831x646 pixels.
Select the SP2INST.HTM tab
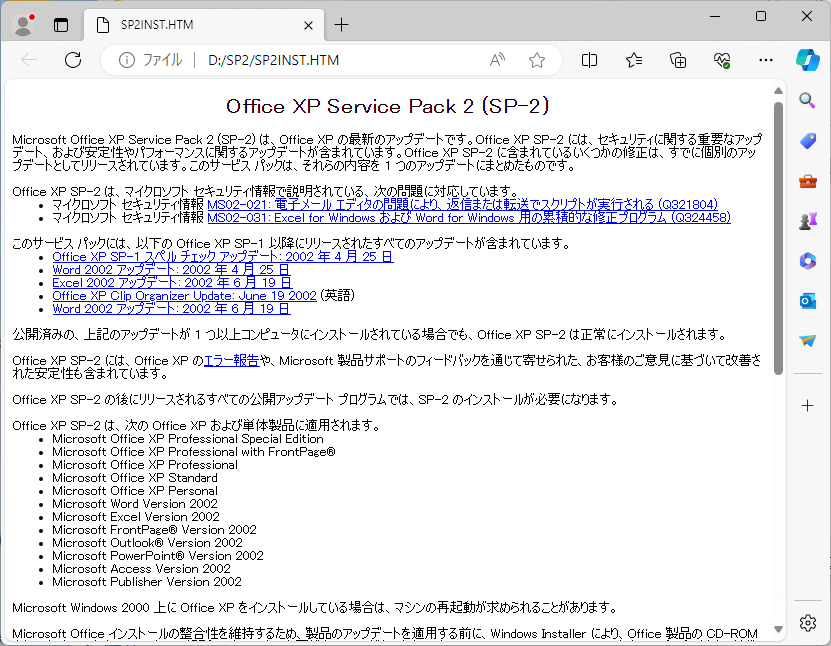click(204, 25)
